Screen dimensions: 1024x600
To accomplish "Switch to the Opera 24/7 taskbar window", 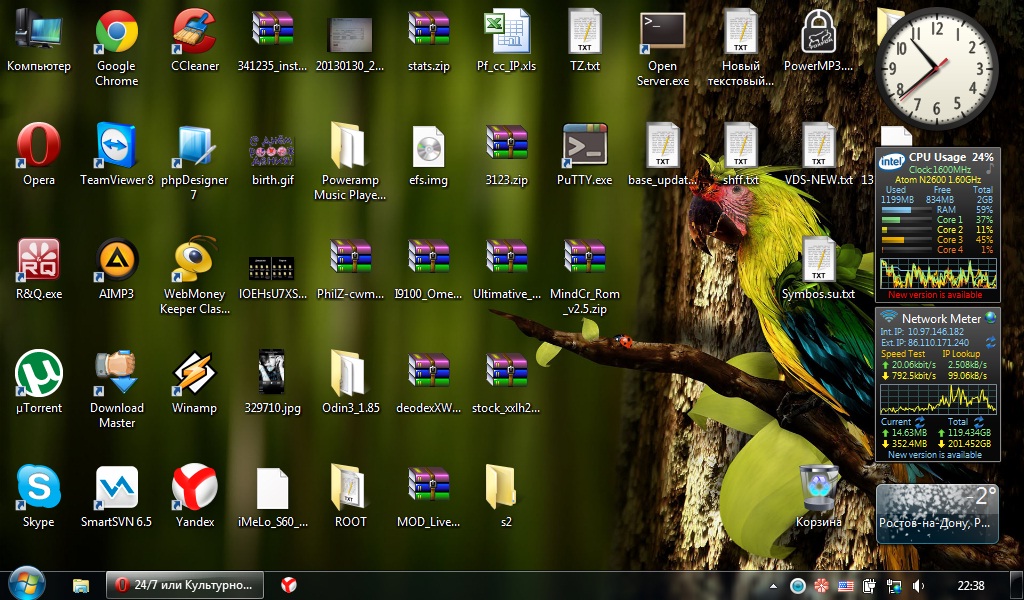I will (186, 585).
